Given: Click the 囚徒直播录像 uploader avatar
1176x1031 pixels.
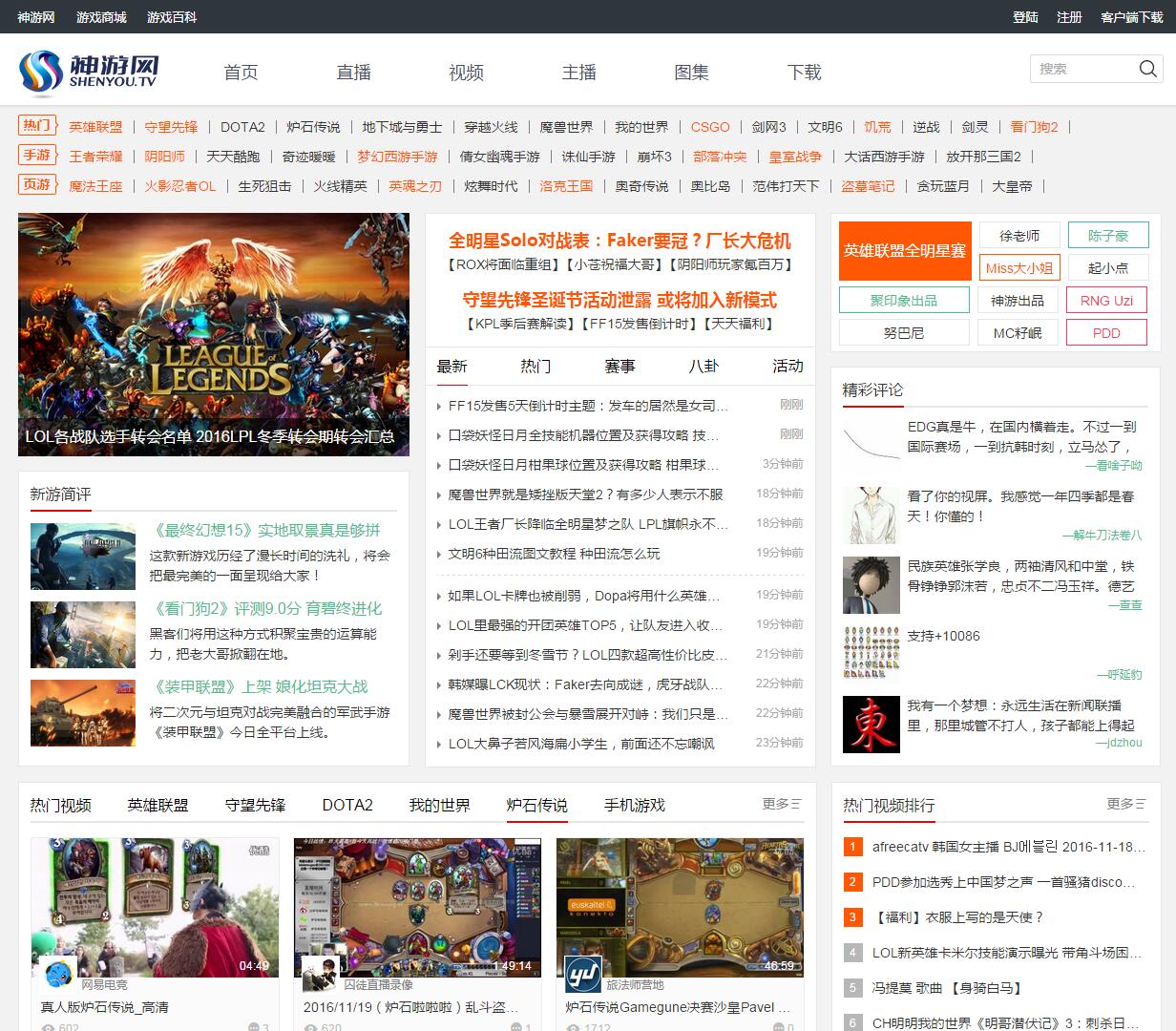Looking at the screenshot, I should coord(321,973).
